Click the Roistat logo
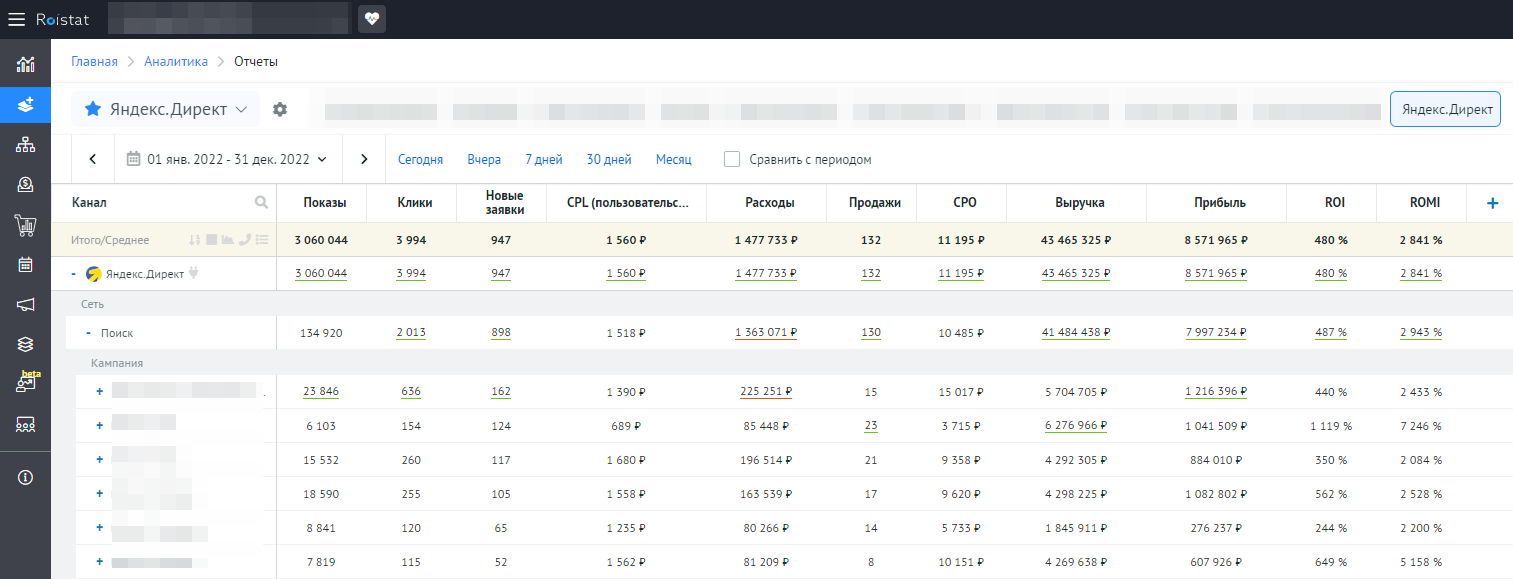The height and width of the screenshot is (579, 1513). pos(64,19)
